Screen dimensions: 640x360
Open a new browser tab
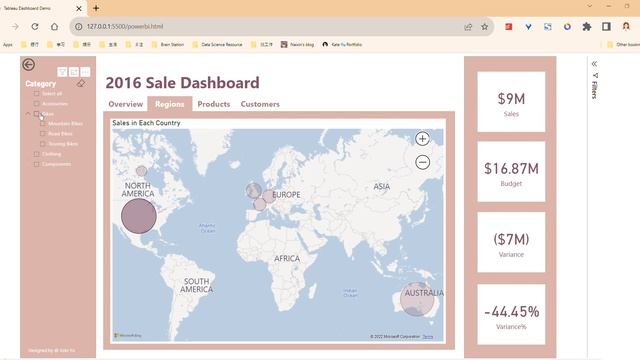(96, 8)
